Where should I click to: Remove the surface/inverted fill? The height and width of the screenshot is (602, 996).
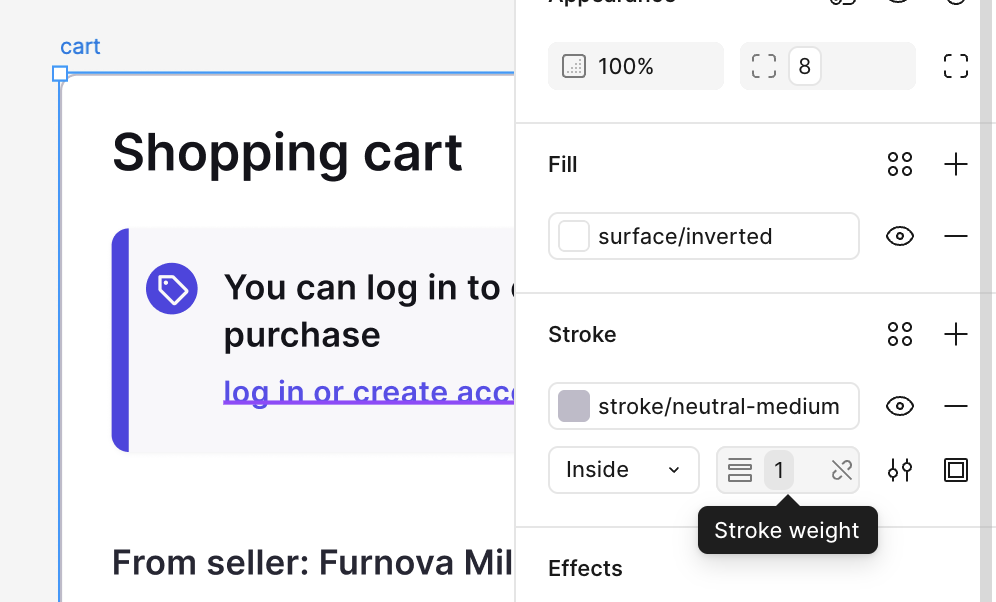[x=956, y=236]
